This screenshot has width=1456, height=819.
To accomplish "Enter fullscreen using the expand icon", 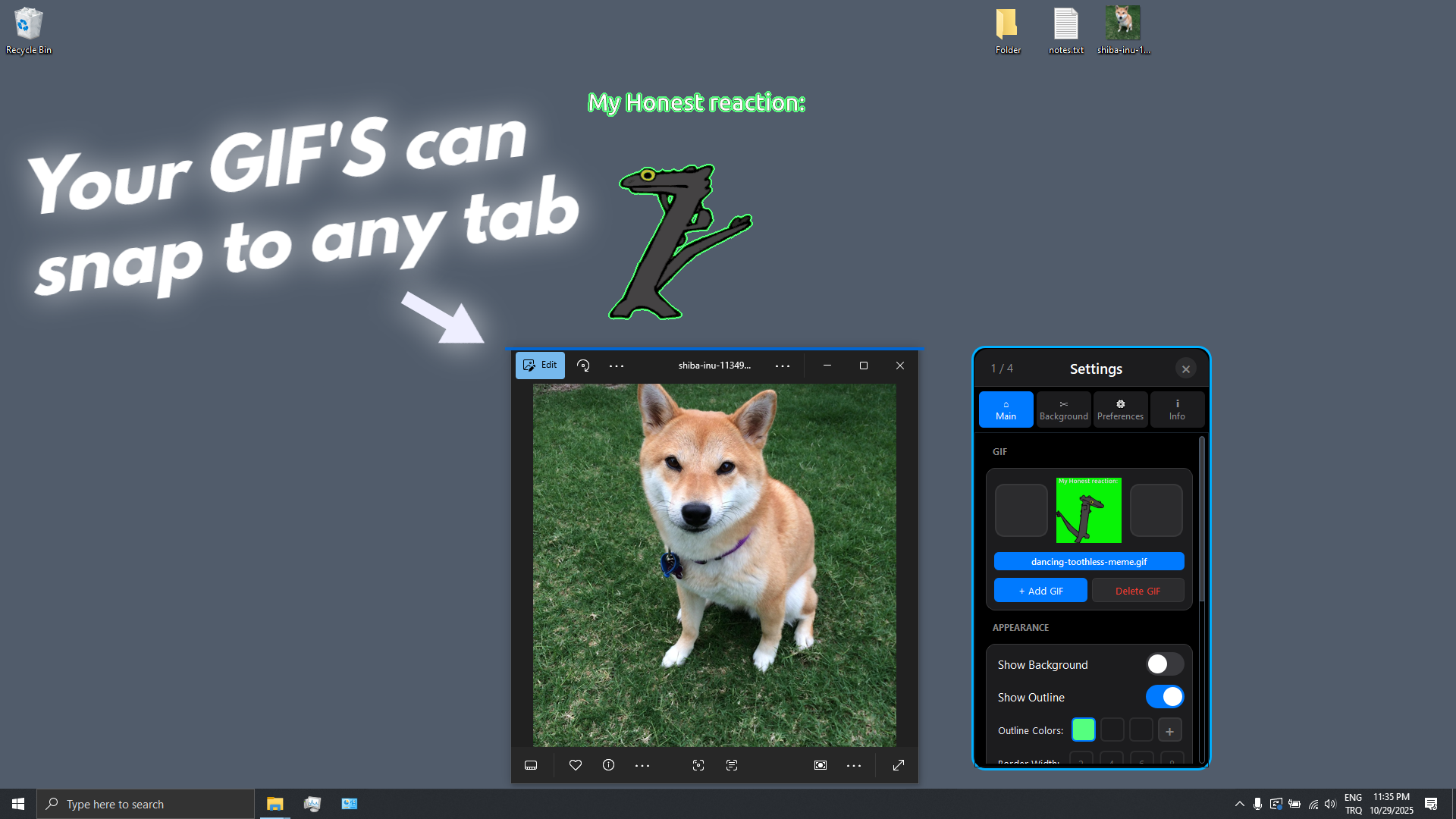I will coord(898,765).
